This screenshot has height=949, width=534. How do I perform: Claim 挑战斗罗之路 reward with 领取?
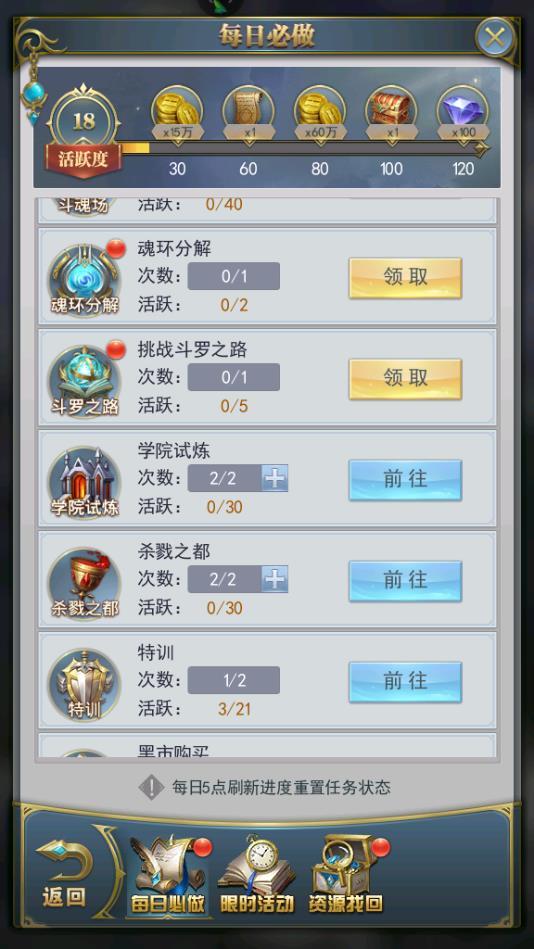405,379
